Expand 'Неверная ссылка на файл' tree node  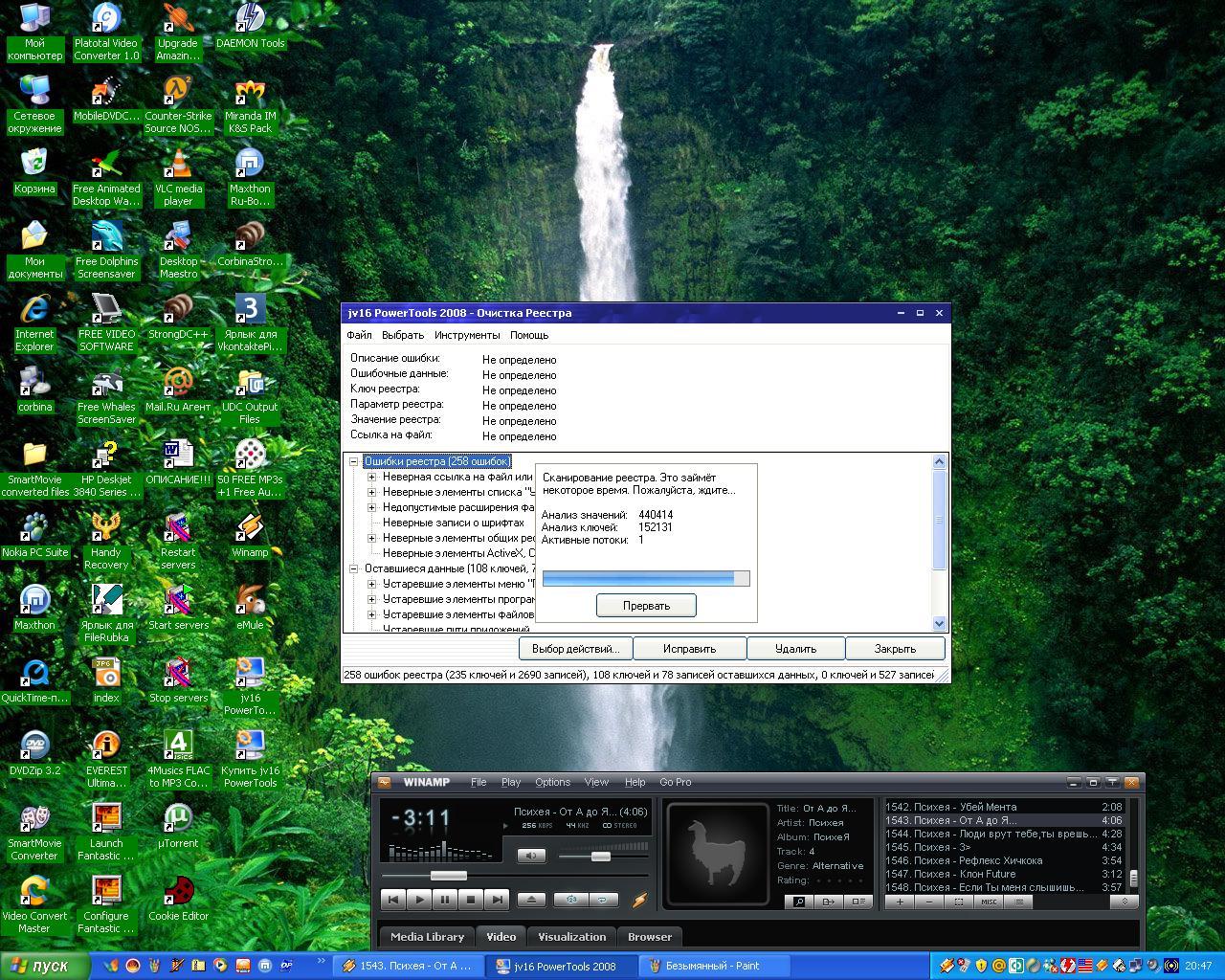pos(372,477)
